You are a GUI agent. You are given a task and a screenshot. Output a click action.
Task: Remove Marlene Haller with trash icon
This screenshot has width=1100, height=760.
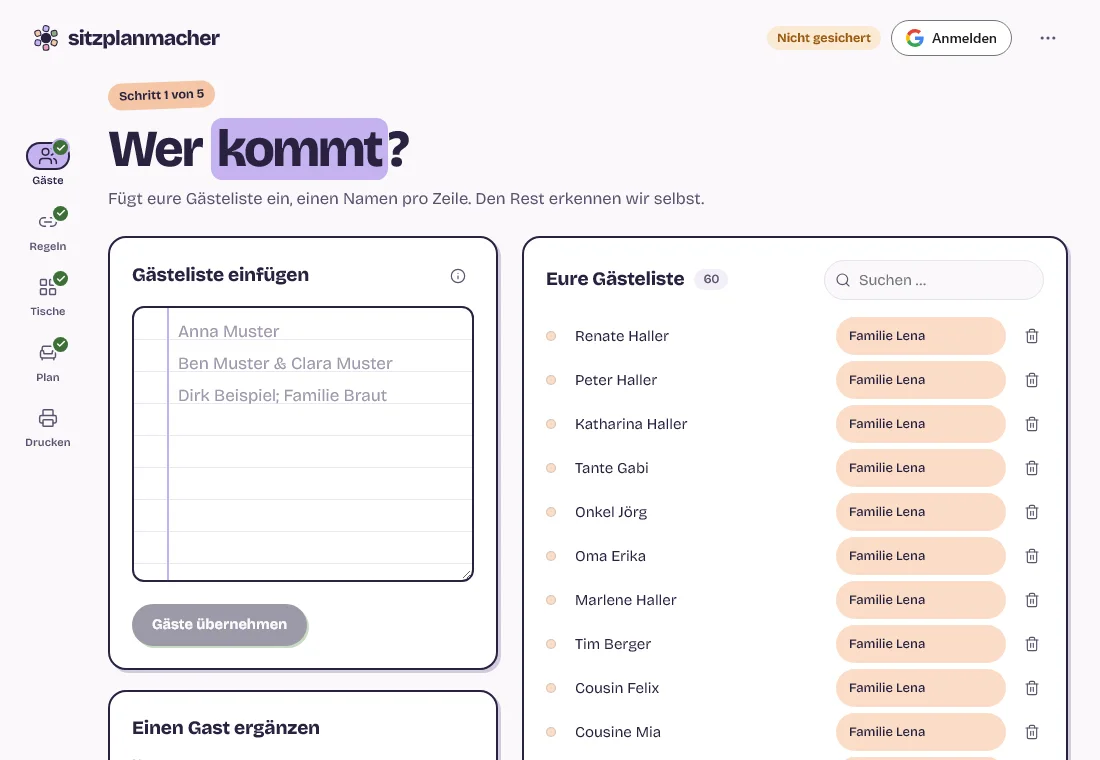pos(1032,600)
